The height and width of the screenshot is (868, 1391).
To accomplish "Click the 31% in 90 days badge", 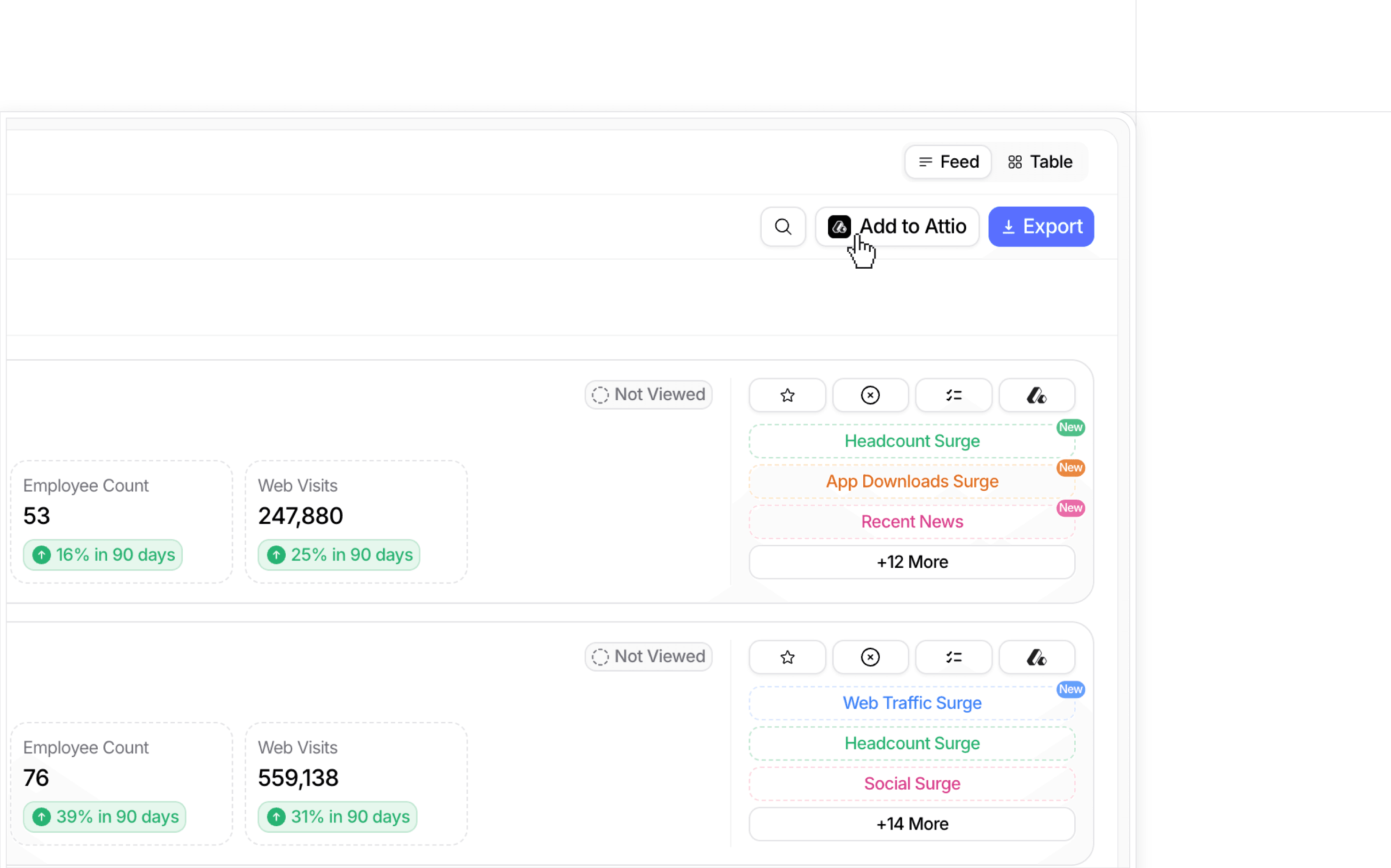I will [337, 816].
